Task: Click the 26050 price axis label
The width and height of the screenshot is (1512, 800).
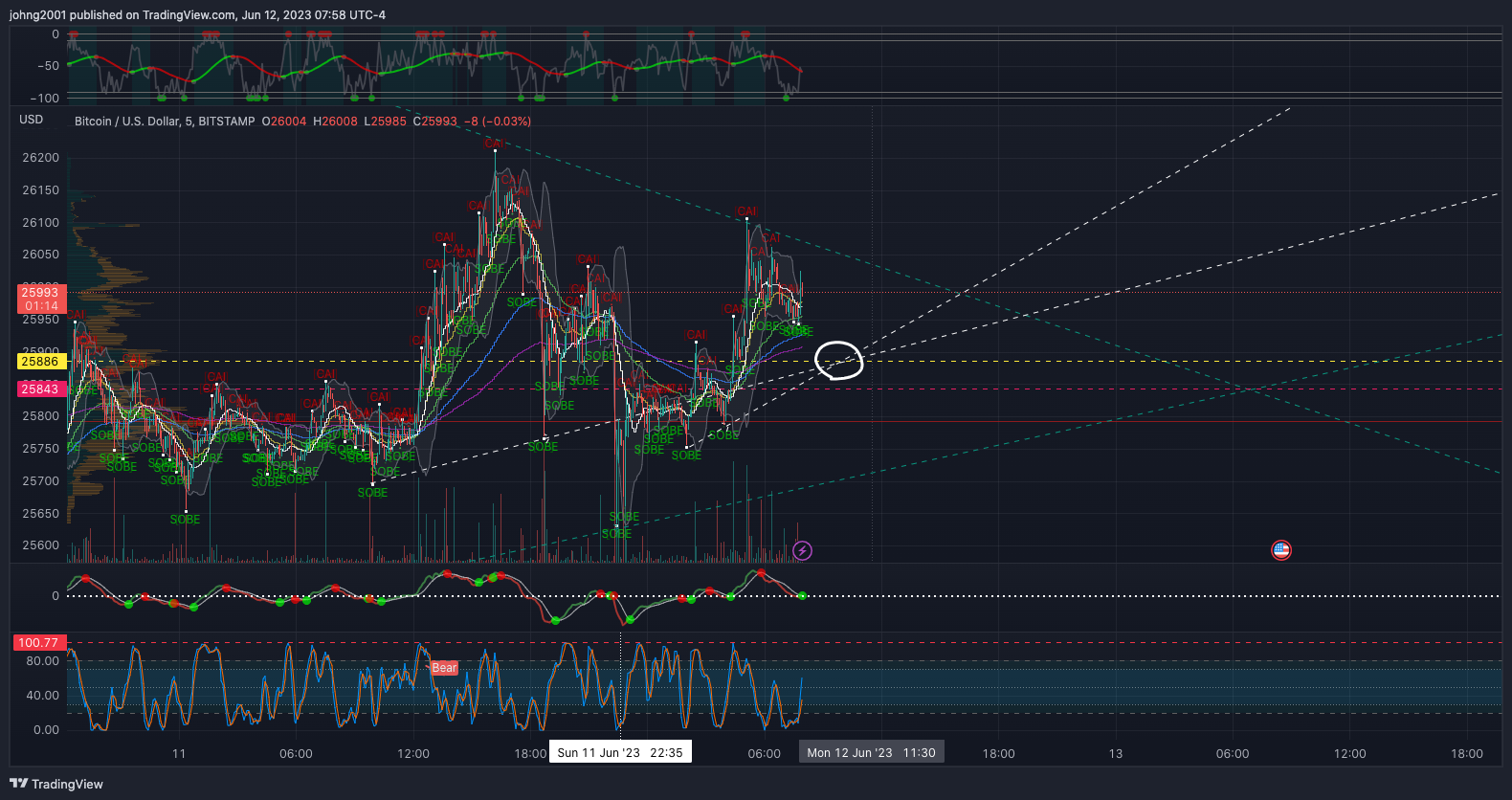Action: (x=40, y=255)
